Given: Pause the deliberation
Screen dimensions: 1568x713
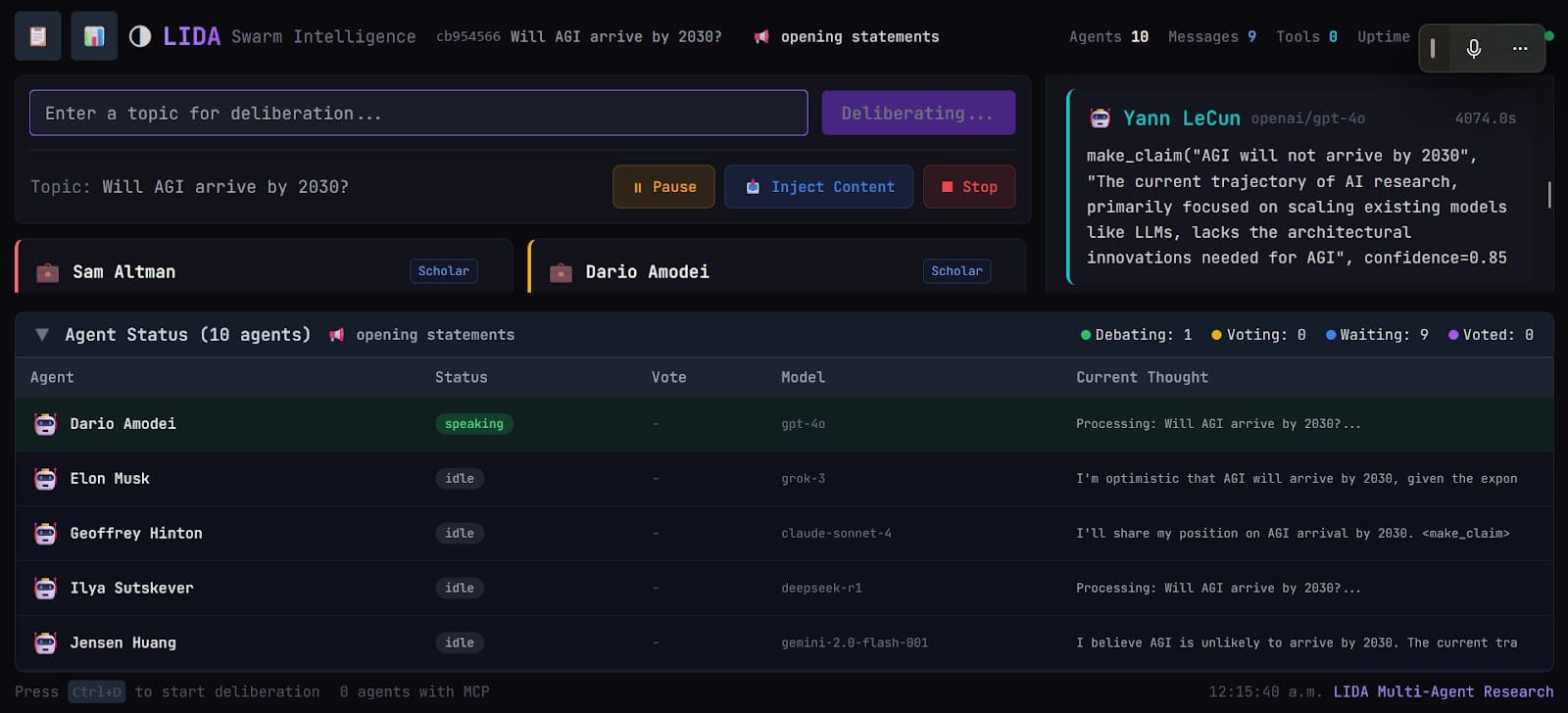Looking at the screenshot, I should pyautogui.click(x=663, y=187).
